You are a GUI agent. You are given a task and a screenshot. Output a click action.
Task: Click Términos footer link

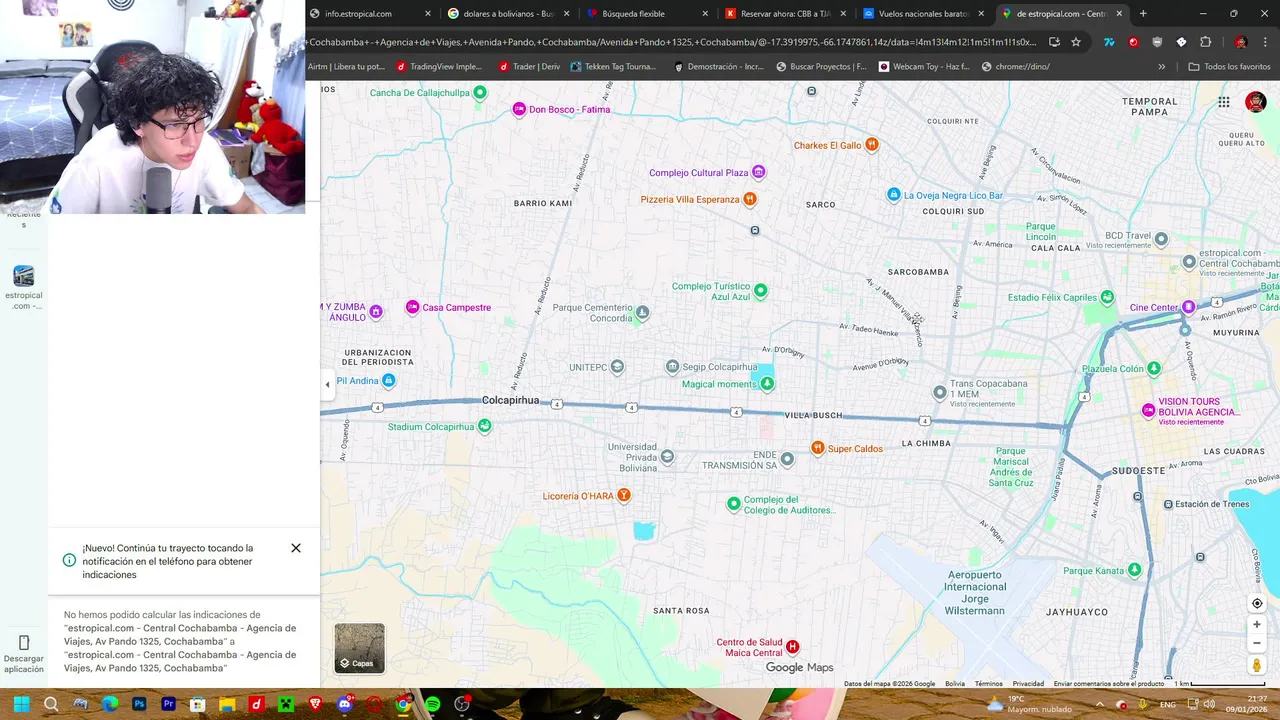(988, 684)
